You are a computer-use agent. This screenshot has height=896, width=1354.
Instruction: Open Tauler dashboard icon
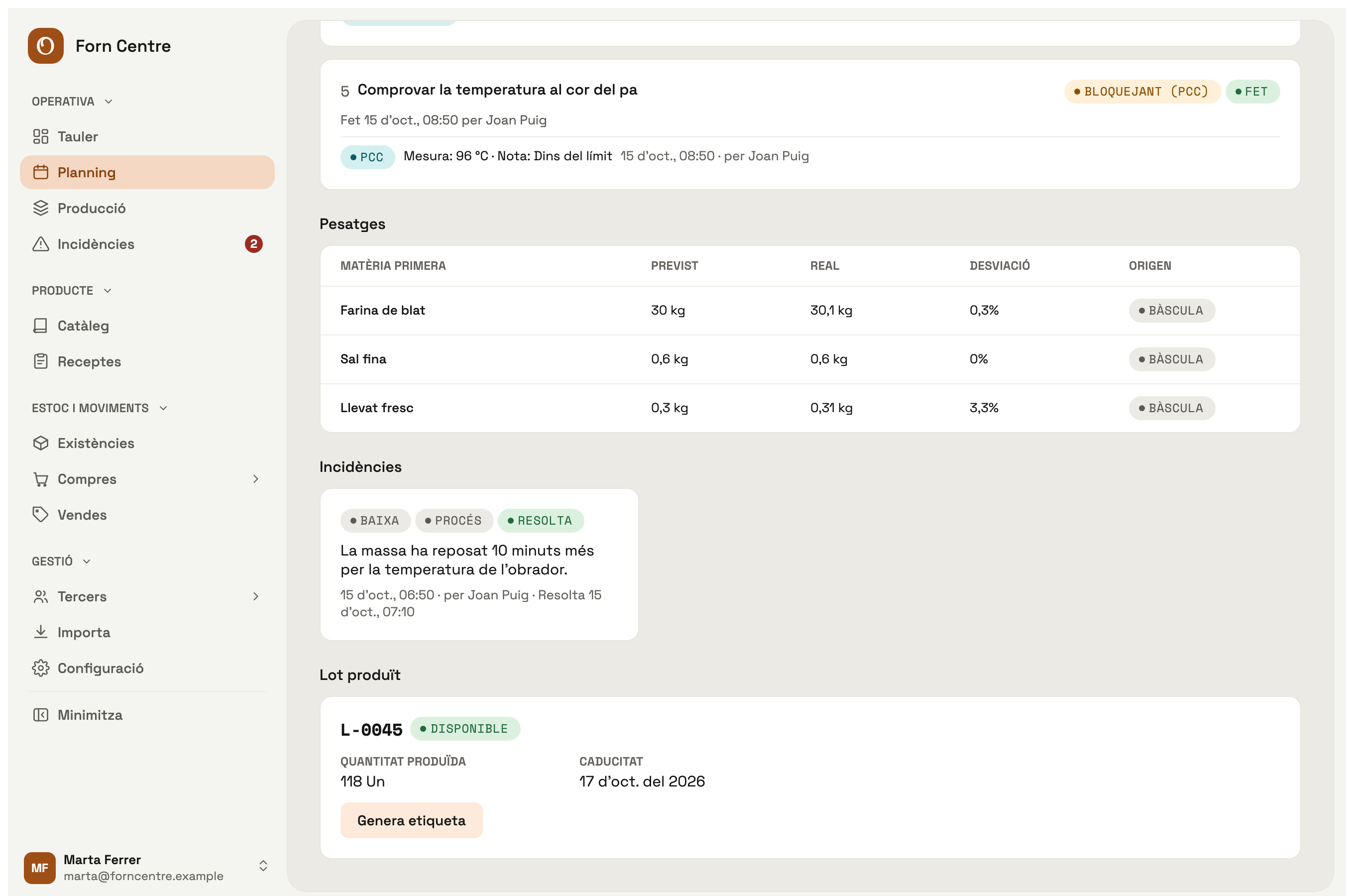coord(40,136)
